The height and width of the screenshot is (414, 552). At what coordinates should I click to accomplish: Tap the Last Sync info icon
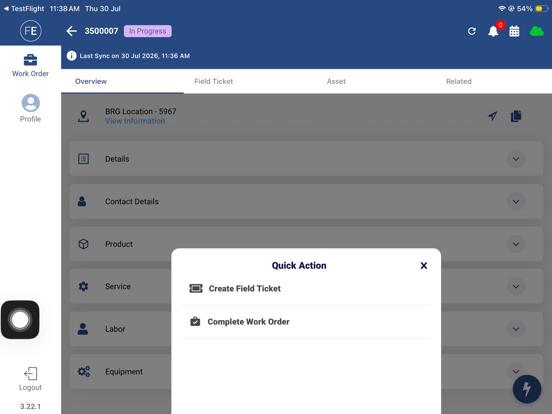71,56
